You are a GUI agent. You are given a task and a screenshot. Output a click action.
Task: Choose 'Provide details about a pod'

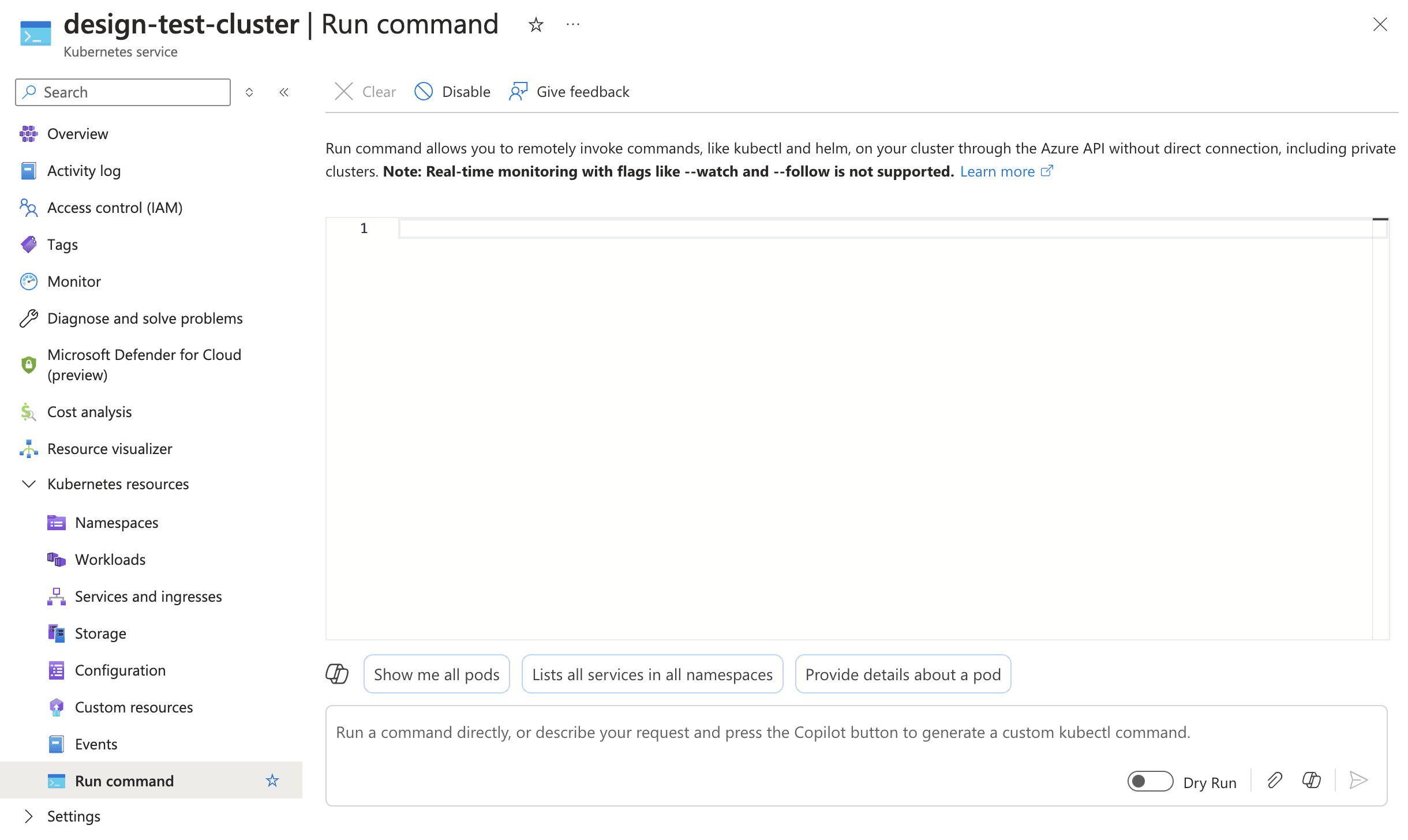pyautogui.click(x=903, y=674)
